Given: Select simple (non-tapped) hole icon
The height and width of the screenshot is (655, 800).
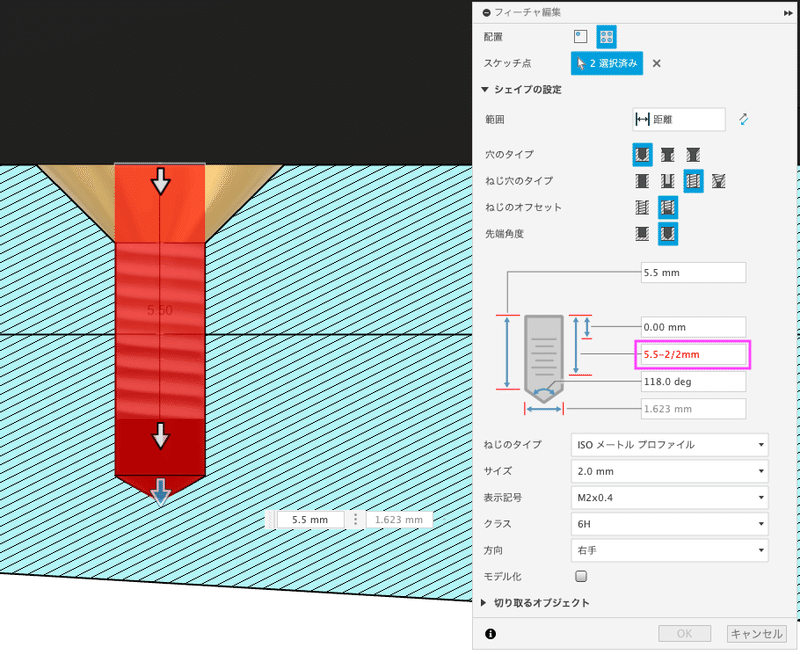Looking at the screenshot, I should click(642, 181).
